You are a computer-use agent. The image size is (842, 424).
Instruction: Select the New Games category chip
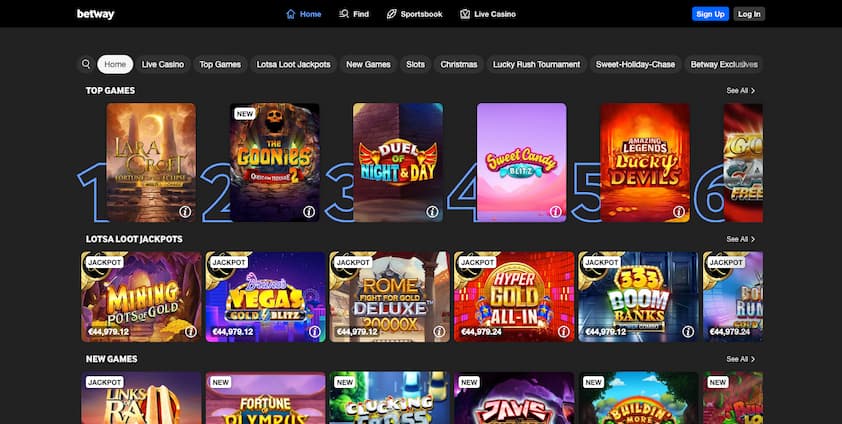(x=368, y=64)
